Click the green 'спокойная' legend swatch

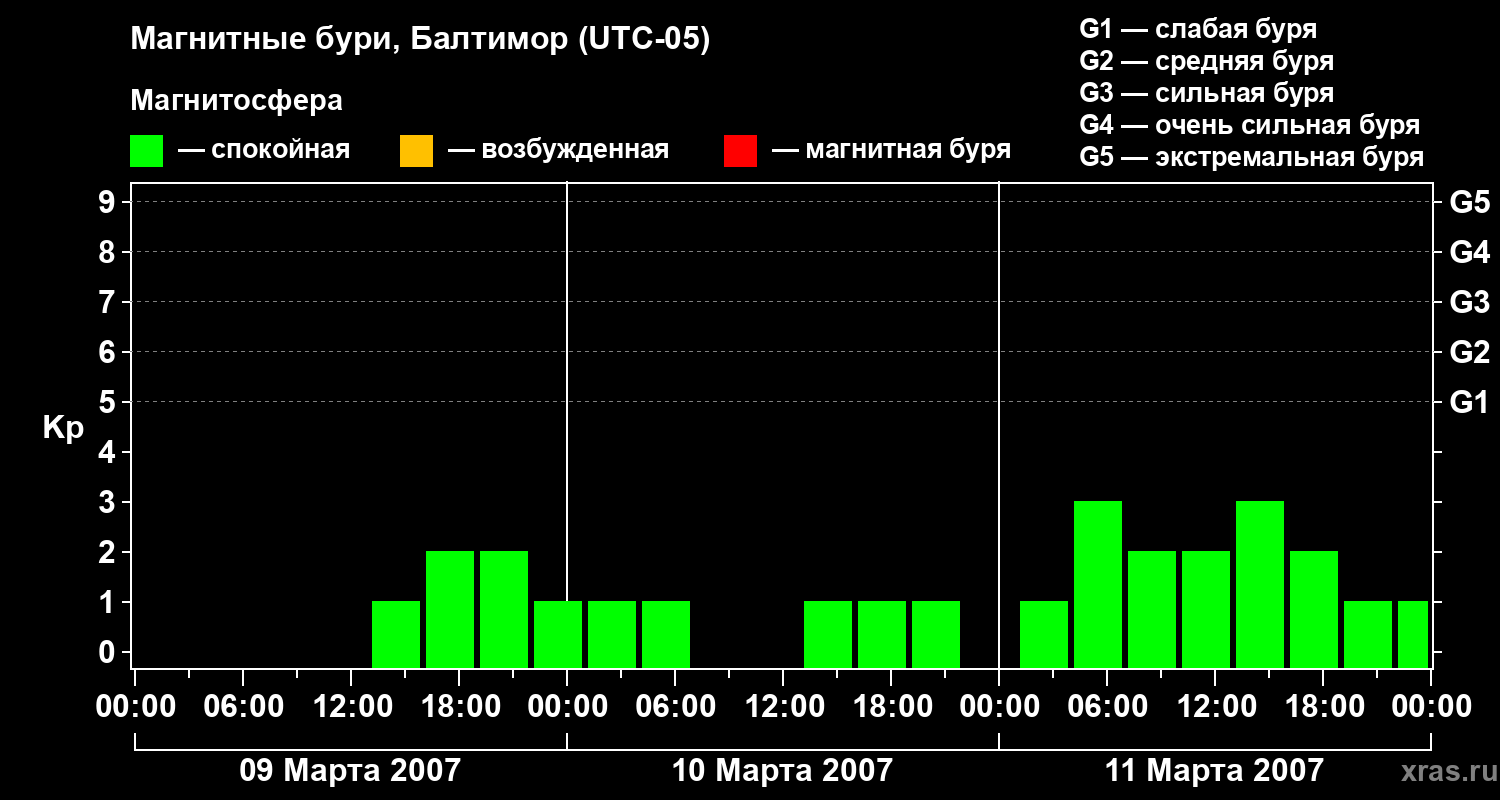pos(147,151)
